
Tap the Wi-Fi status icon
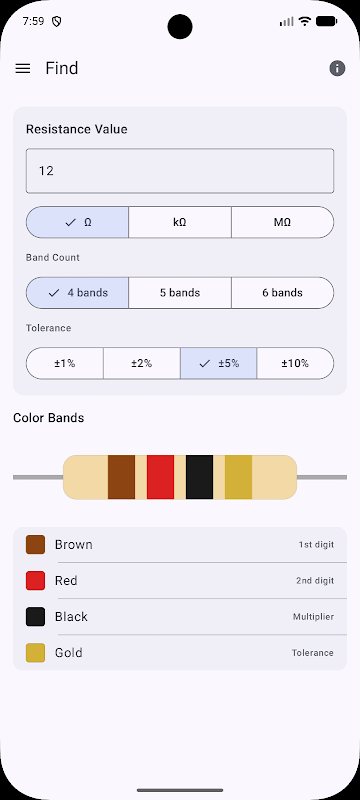(x=305, y=21)
